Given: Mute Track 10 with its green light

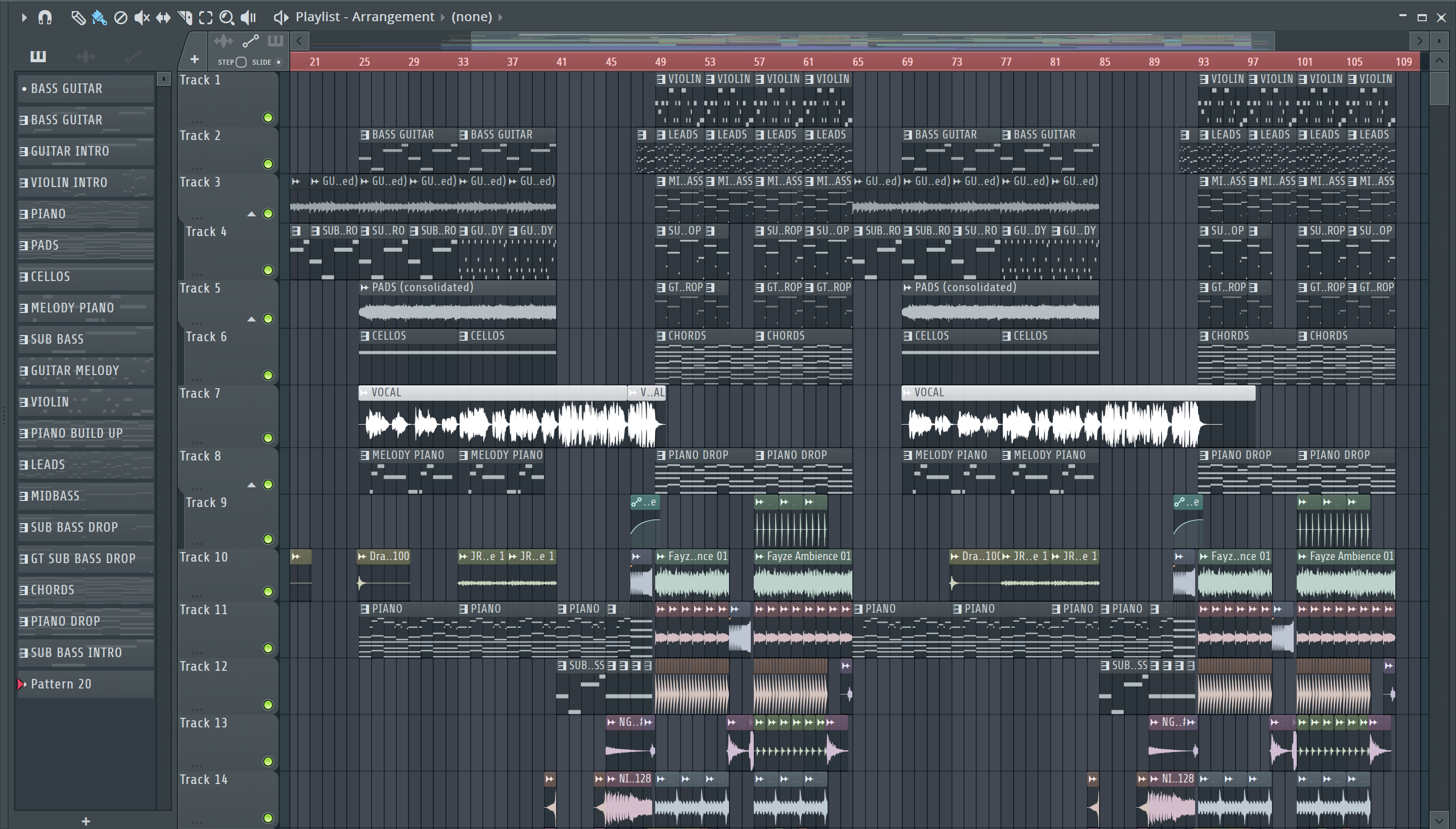Looking at the screenshot, I should click(x=268, y=591).
